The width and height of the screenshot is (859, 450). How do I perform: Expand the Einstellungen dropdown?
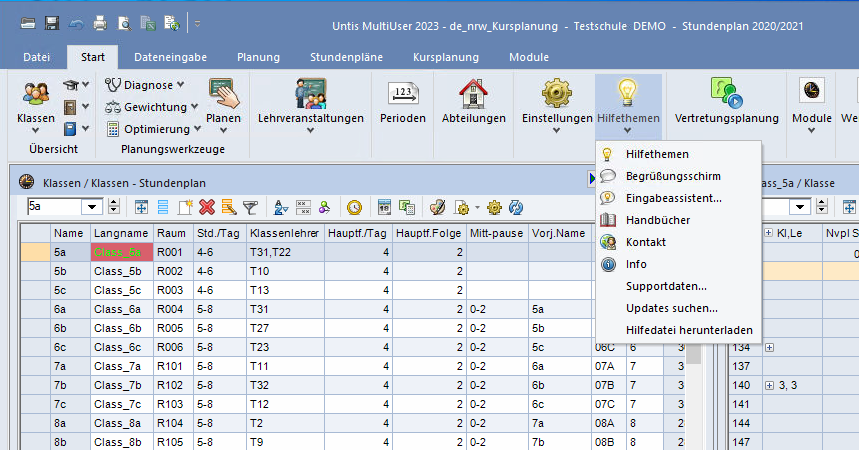557,130
